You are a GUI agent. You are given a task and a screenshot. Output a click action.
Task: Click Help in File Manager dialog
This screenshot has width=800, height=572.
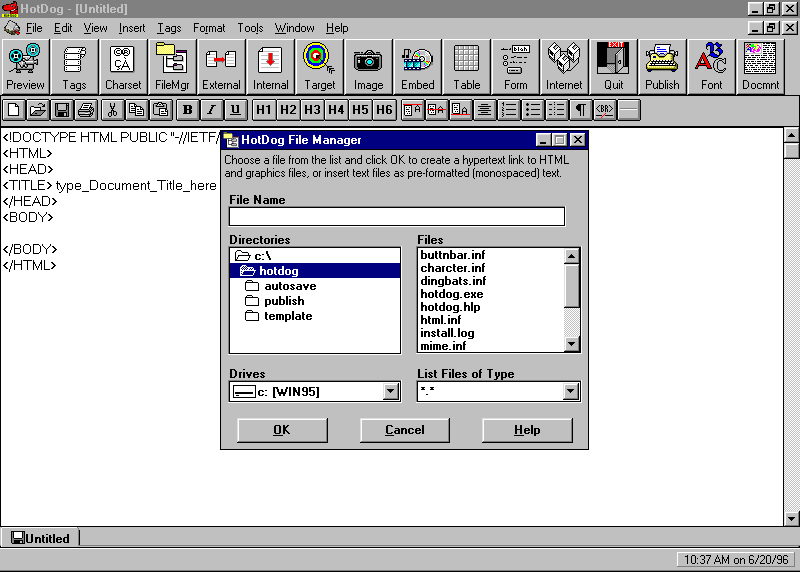527,430
